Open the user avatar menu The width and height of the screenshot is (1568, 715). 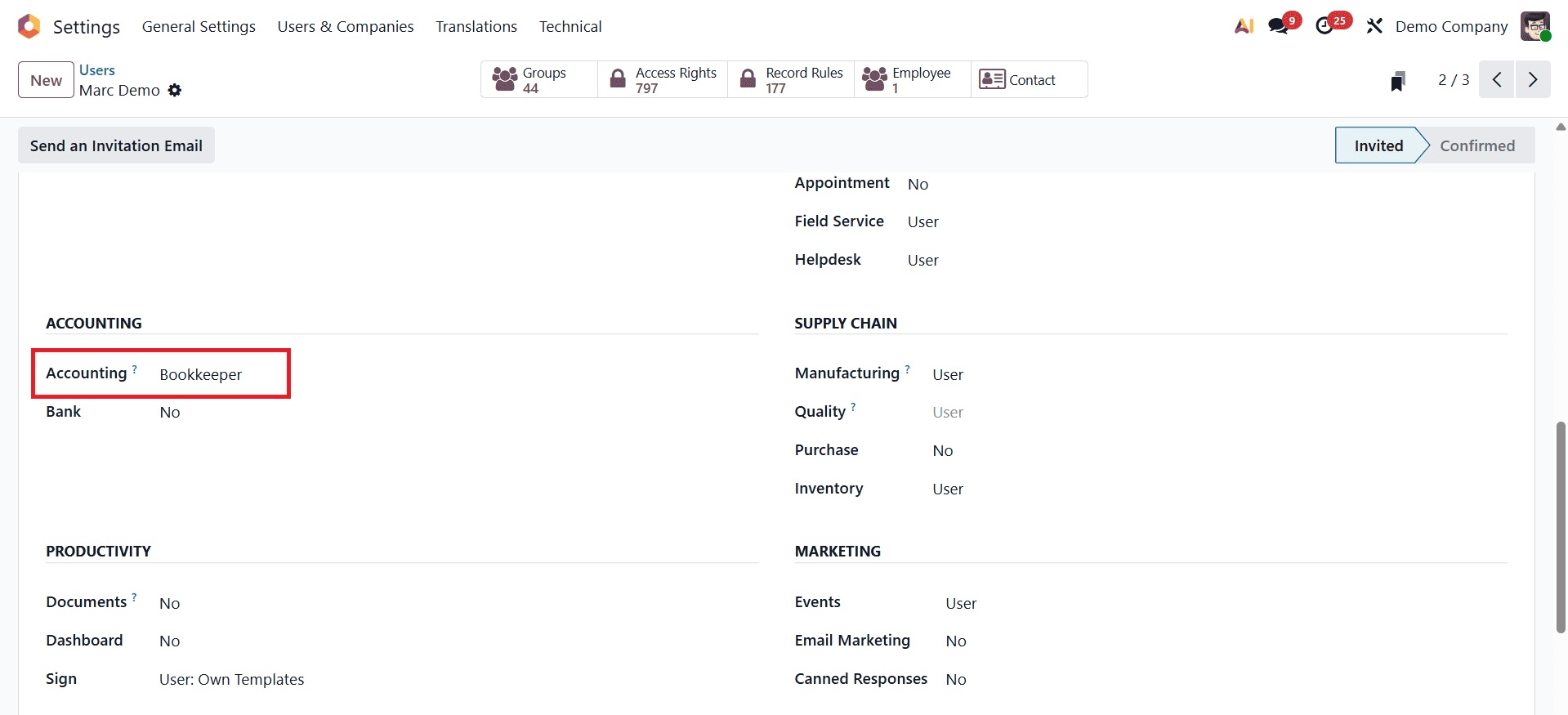click(1534, 25)
